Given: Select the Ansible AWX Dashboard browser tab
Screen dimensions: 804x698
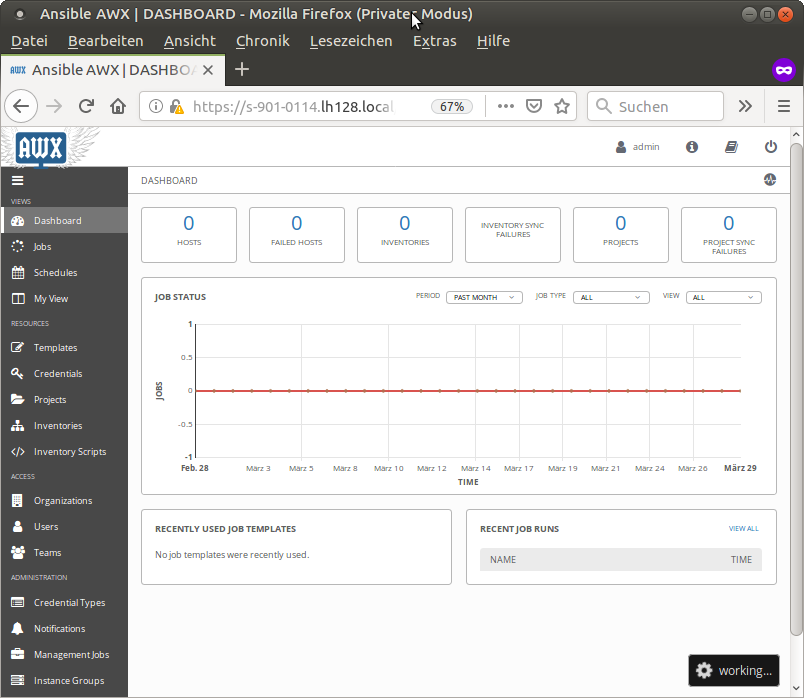Looking at the screenshot, I should pos(112,70).
